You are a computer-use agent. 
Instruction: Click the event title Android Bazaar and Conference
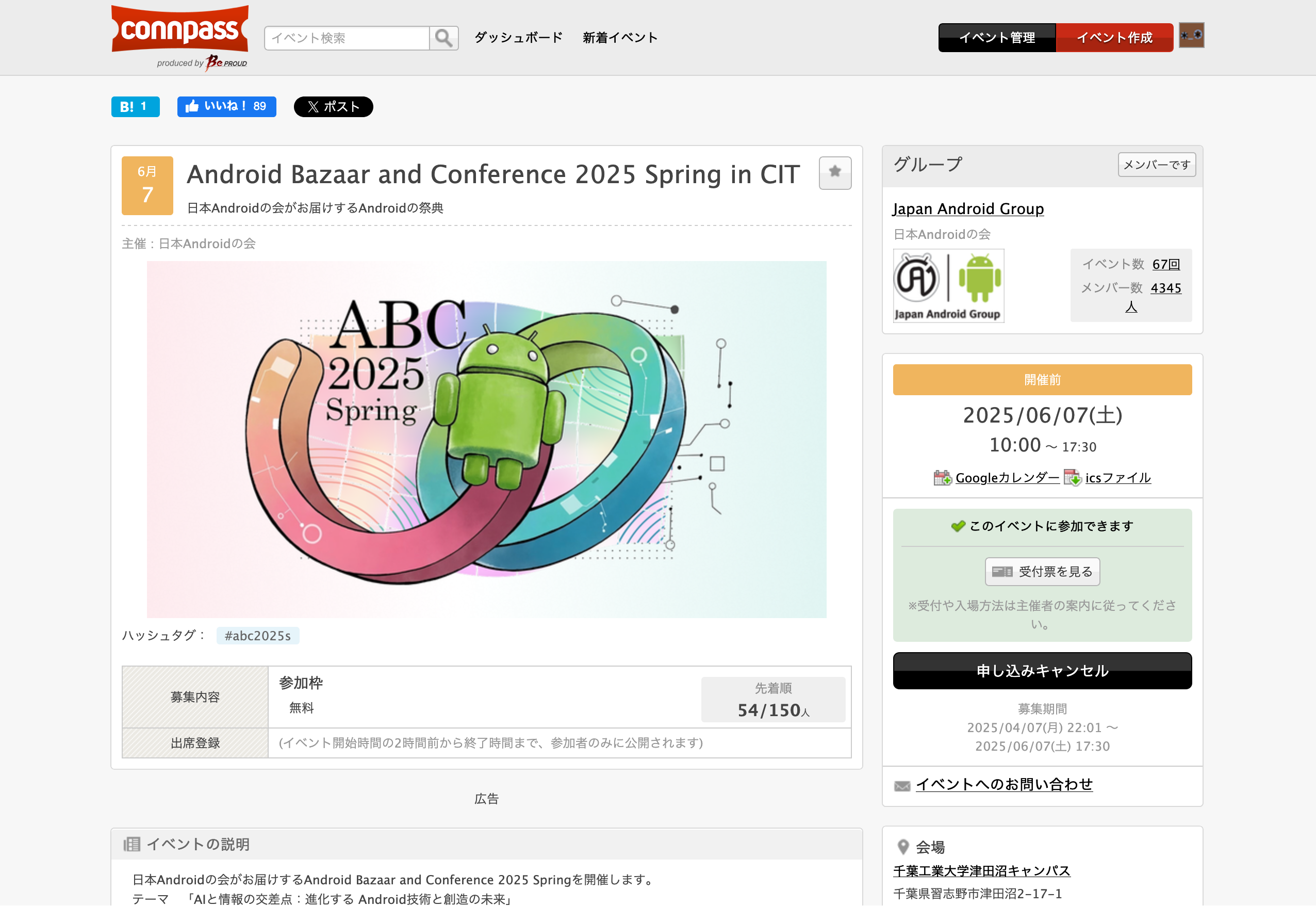[493, 174]
